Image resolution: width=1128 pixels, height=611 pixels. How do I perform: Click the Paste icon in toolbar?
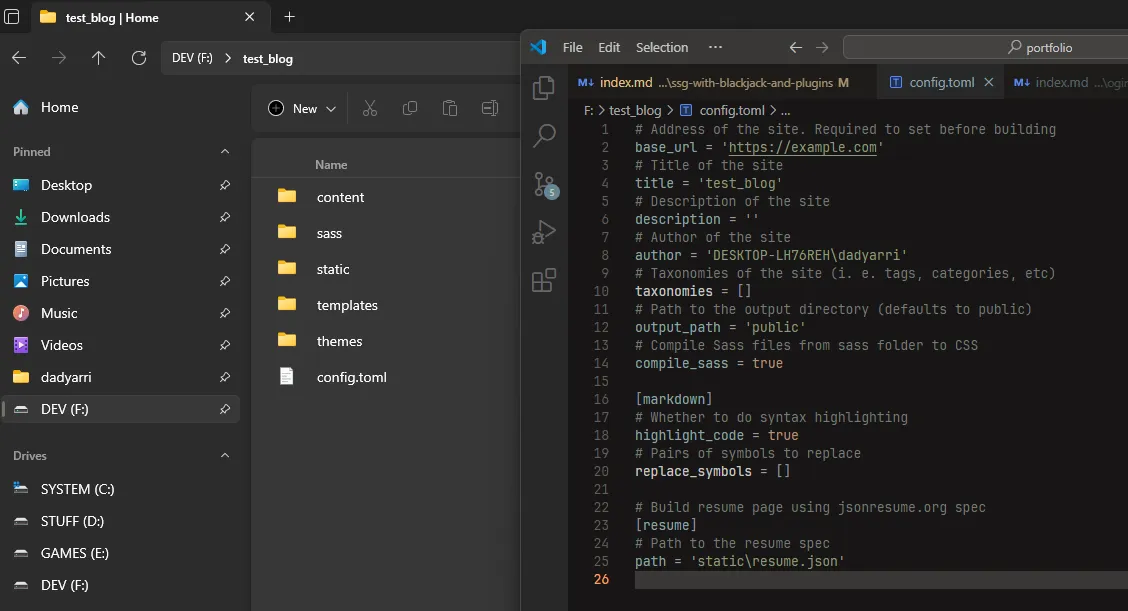point(450,108)
